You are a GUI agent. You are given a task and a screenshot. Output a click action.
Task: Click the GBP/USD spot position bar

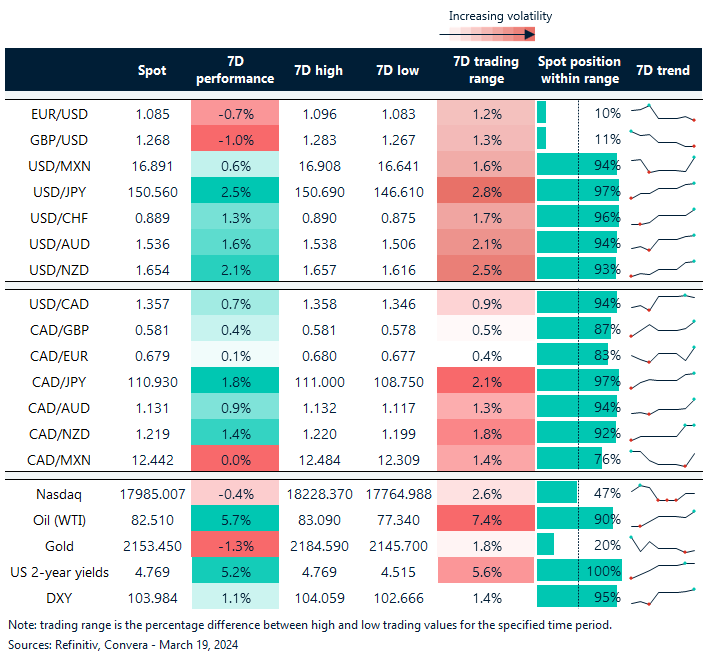(x=542, y=139)
